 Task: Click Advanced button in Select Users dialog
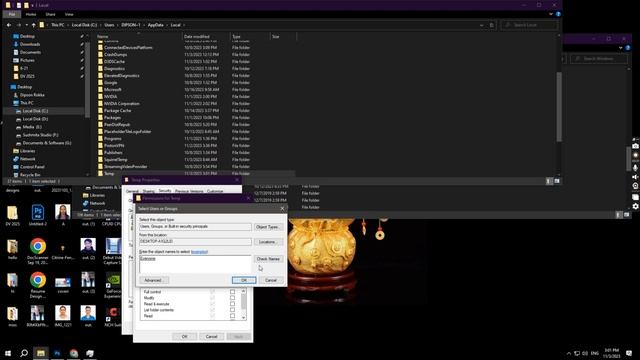154,280
